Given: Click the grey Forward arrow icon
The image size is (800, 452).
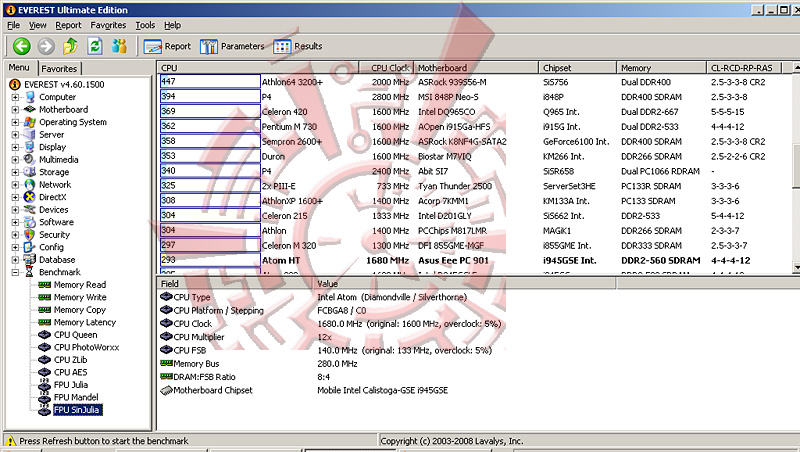Looking at the screenshot, I should coord(46,46).
